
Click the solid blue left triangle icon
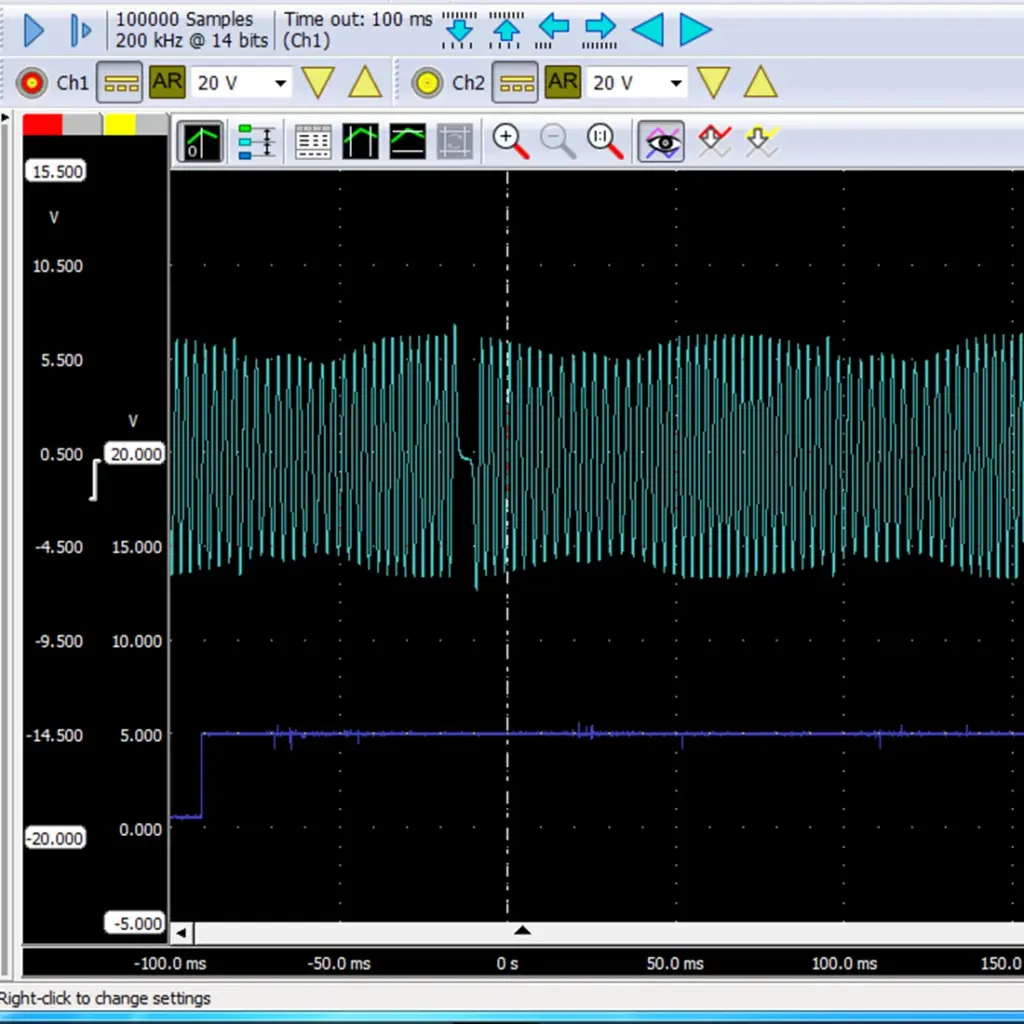pos(648,30)
